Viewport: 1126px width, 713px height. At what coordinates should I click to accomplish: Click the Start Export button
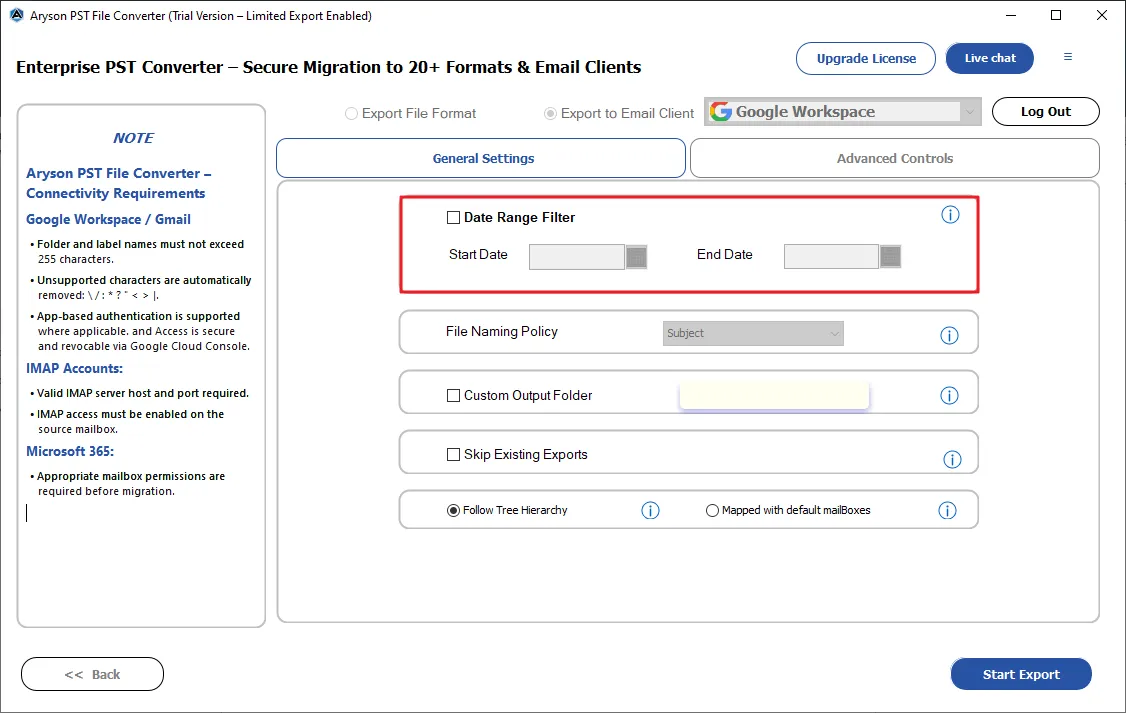point(1021,674)
